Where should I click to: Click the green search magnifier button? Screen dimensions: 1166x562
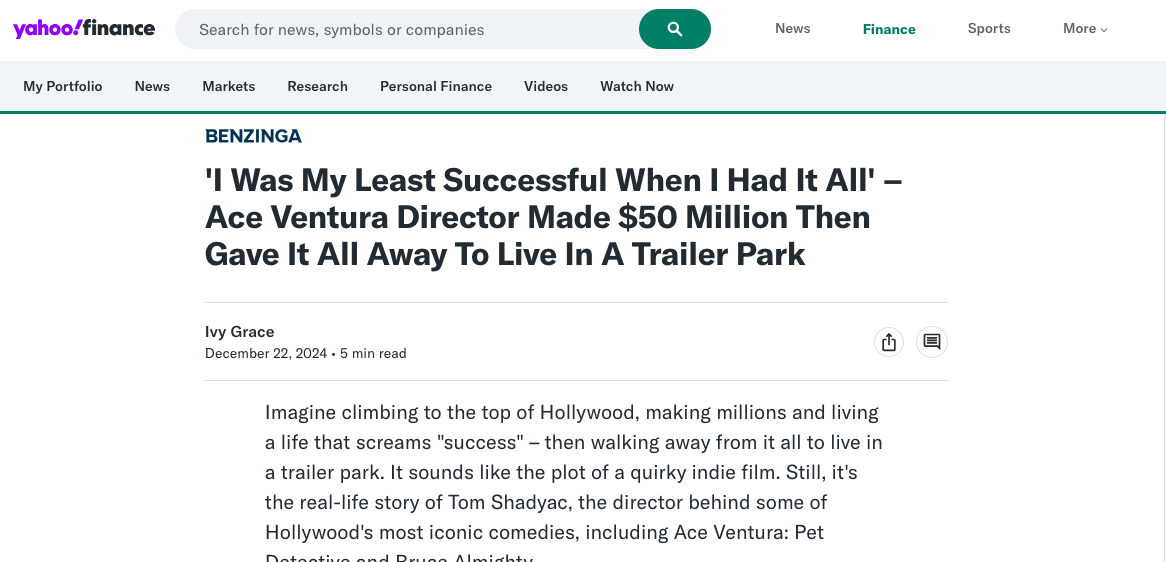(675, 29)
